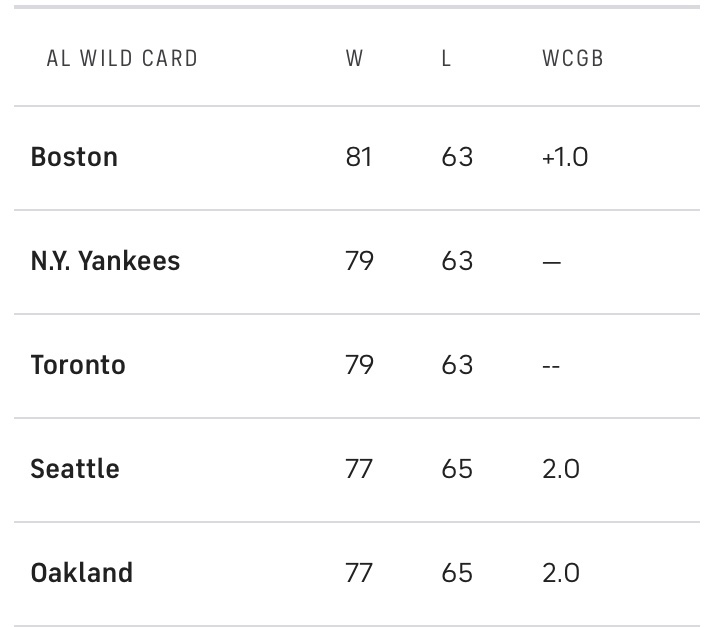Click the AL WILD CARD header
Viewport: 727px width, 627px height.
122,59
